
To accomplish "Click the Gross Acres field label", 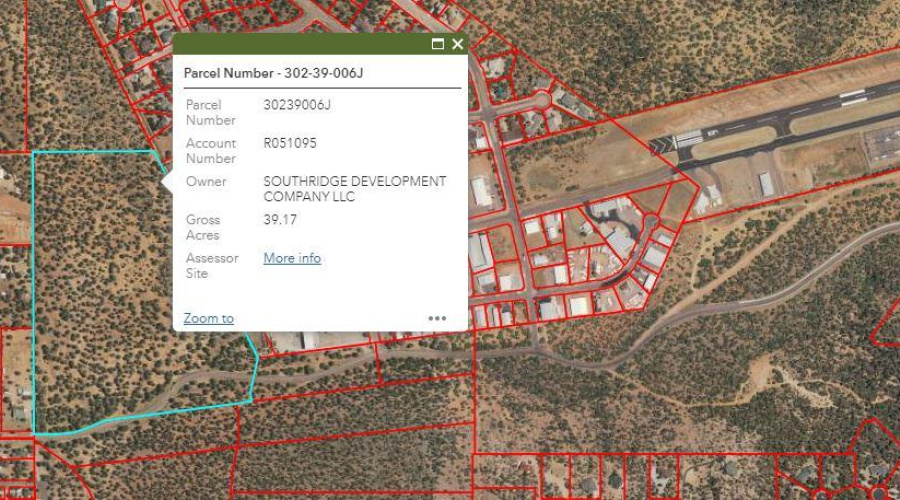I will coord(203,227).
